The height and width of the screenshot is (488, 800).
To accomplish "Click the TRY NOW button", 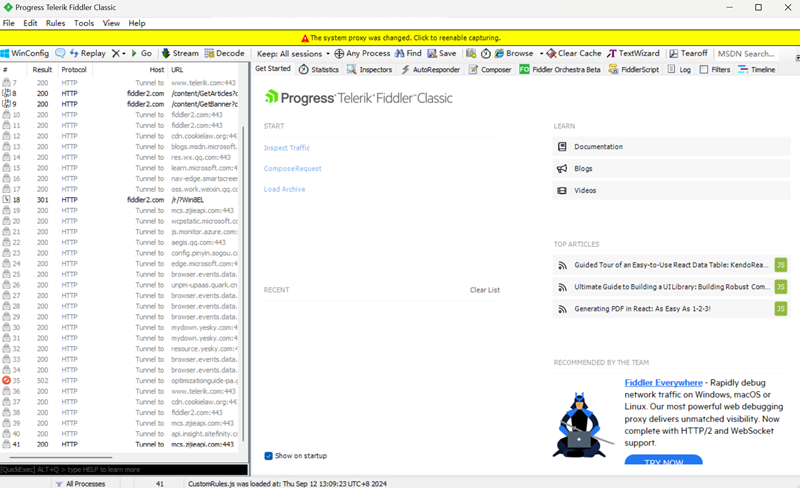I will pos(663,460).
